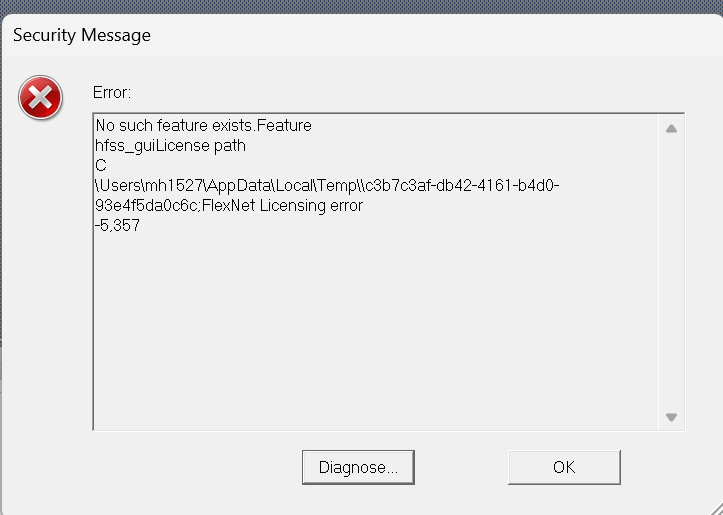Click the Error: label
Image resolution: width=723 pixels, height=515 pixels.
point(112,93)
